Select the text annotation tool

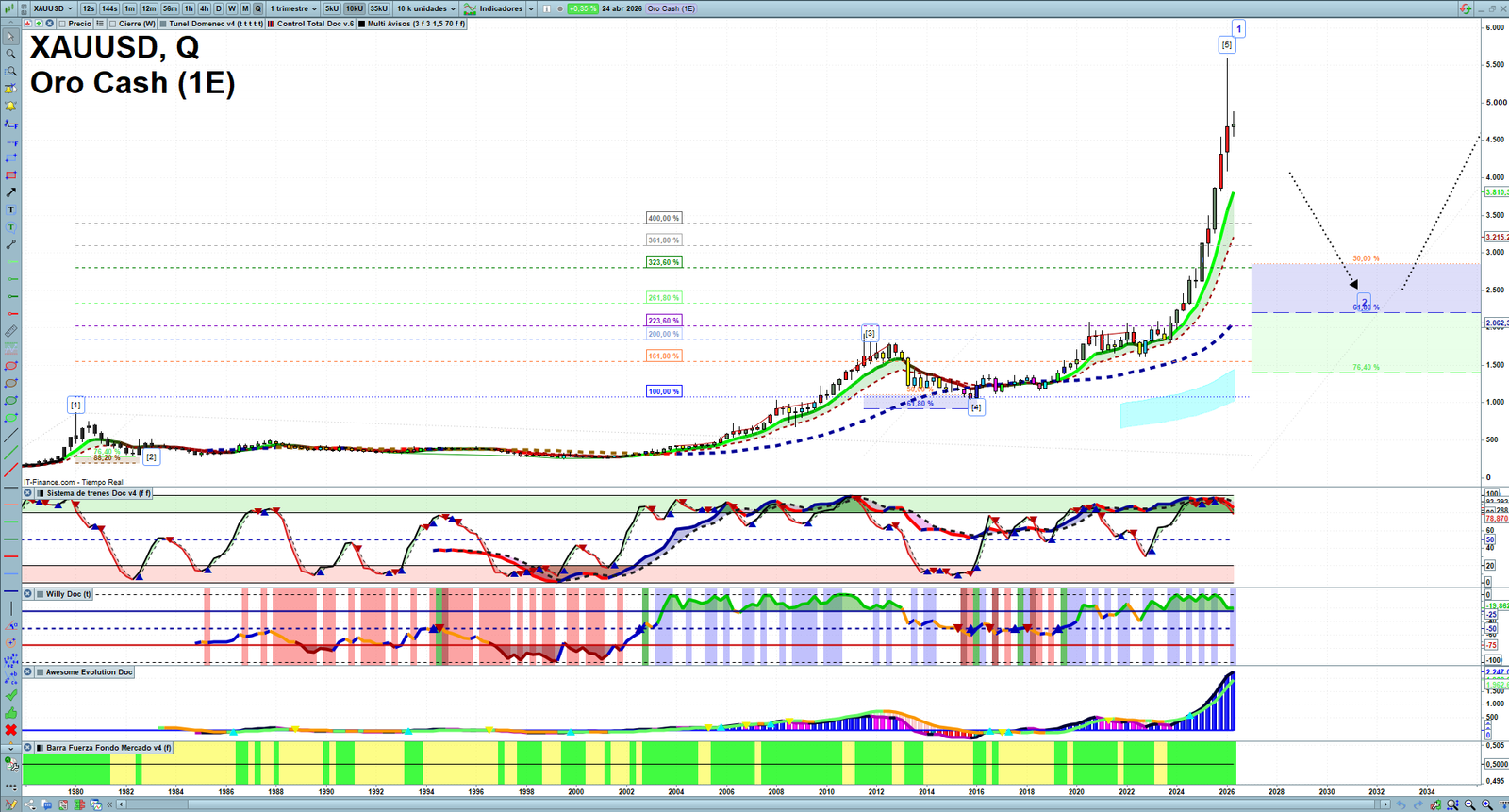point(11,210)
